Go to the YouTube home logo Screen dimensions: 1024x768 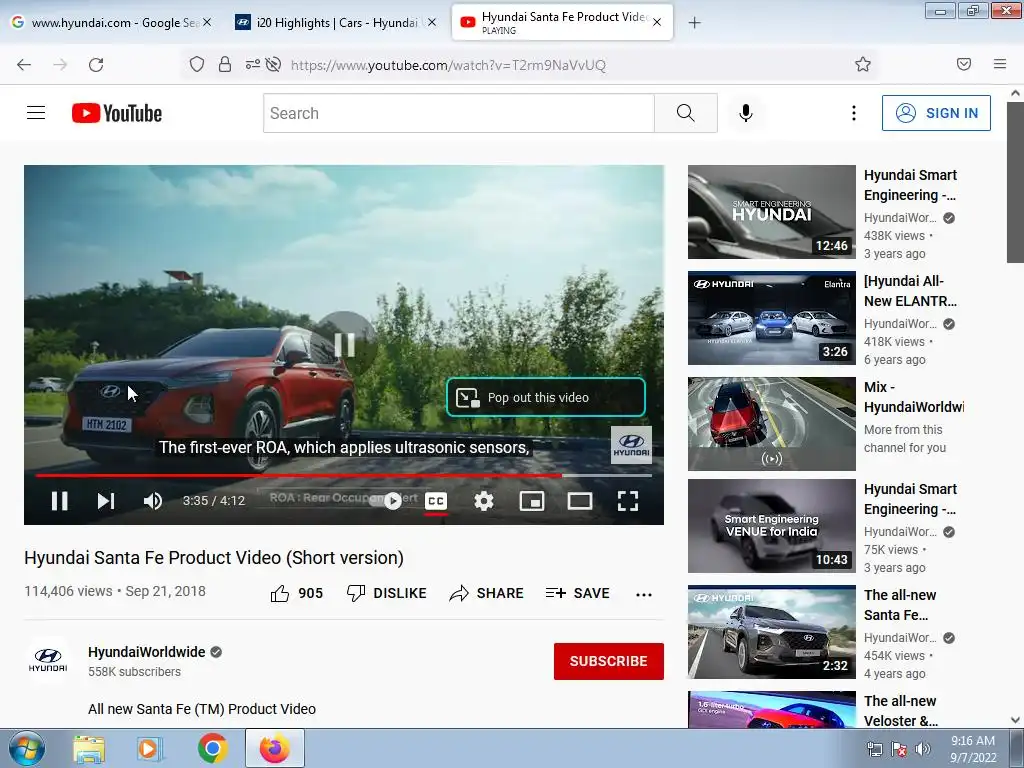click(117, 113)
